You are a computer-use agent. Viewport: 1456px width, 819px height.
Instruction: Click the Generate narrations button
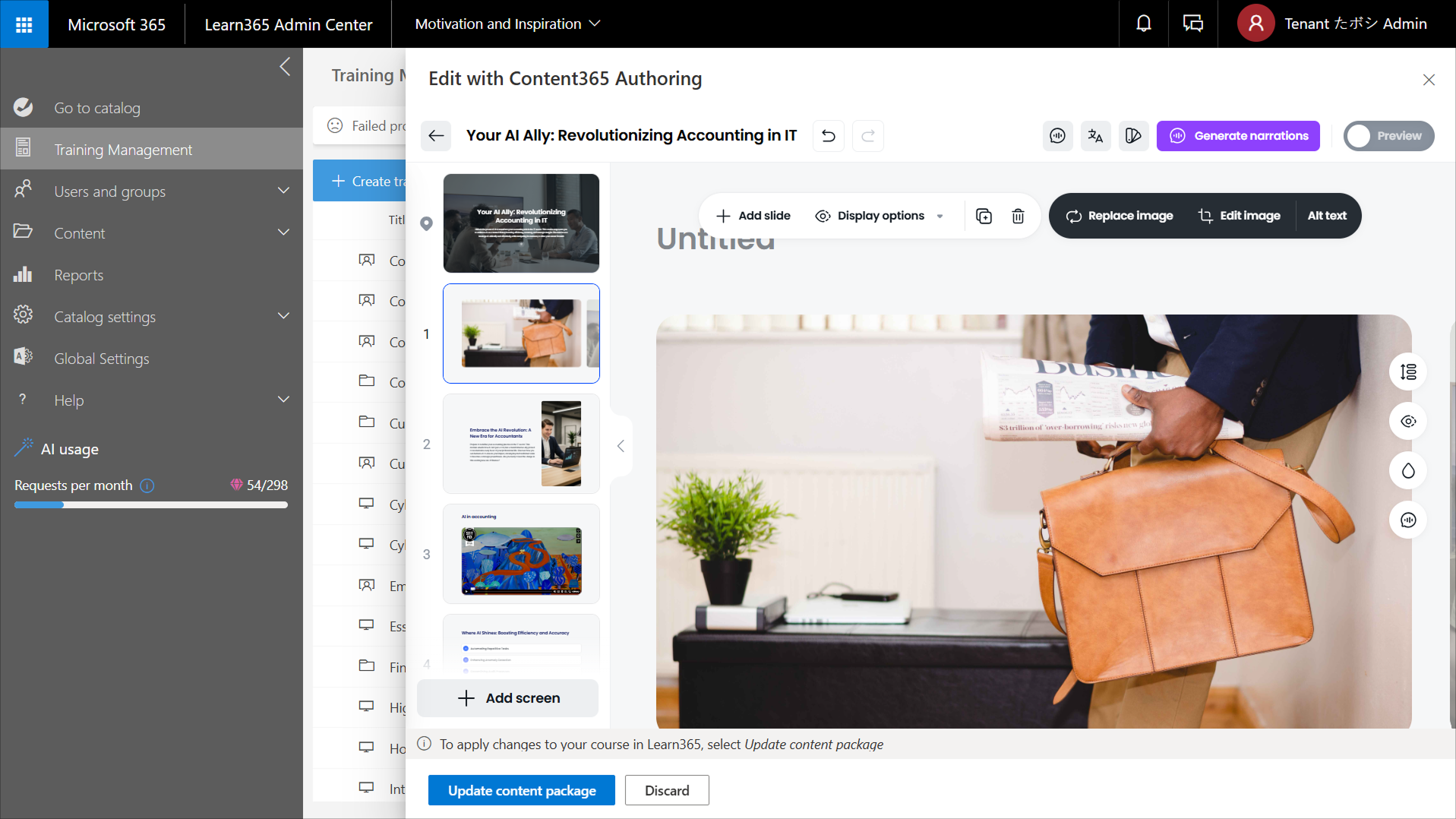tap(1237, 136)
